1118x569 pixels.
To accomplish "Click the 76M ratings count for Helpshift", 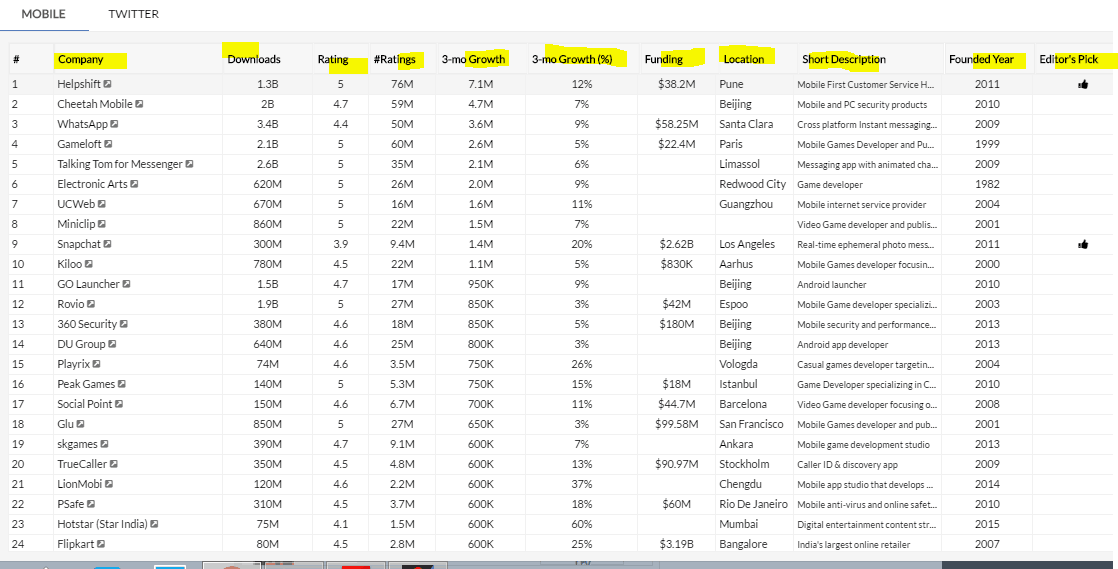I will [x=402, y=84].
